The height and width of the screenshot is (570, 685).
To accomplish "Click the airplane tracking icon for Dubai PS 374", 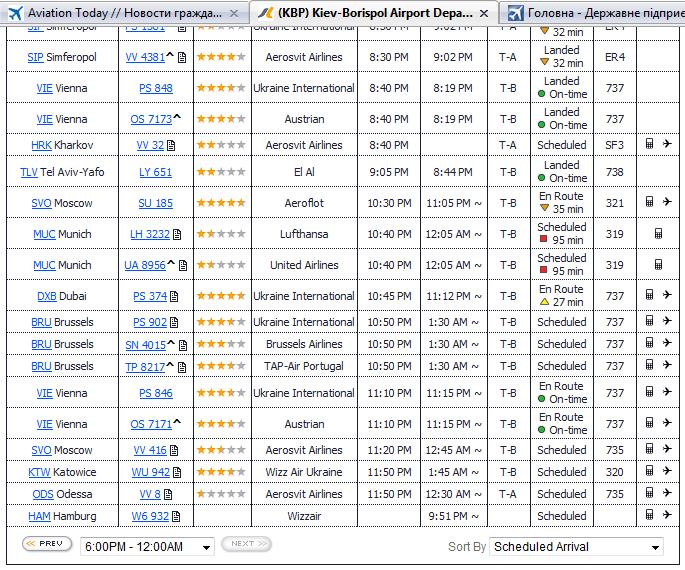I will 667,295.
